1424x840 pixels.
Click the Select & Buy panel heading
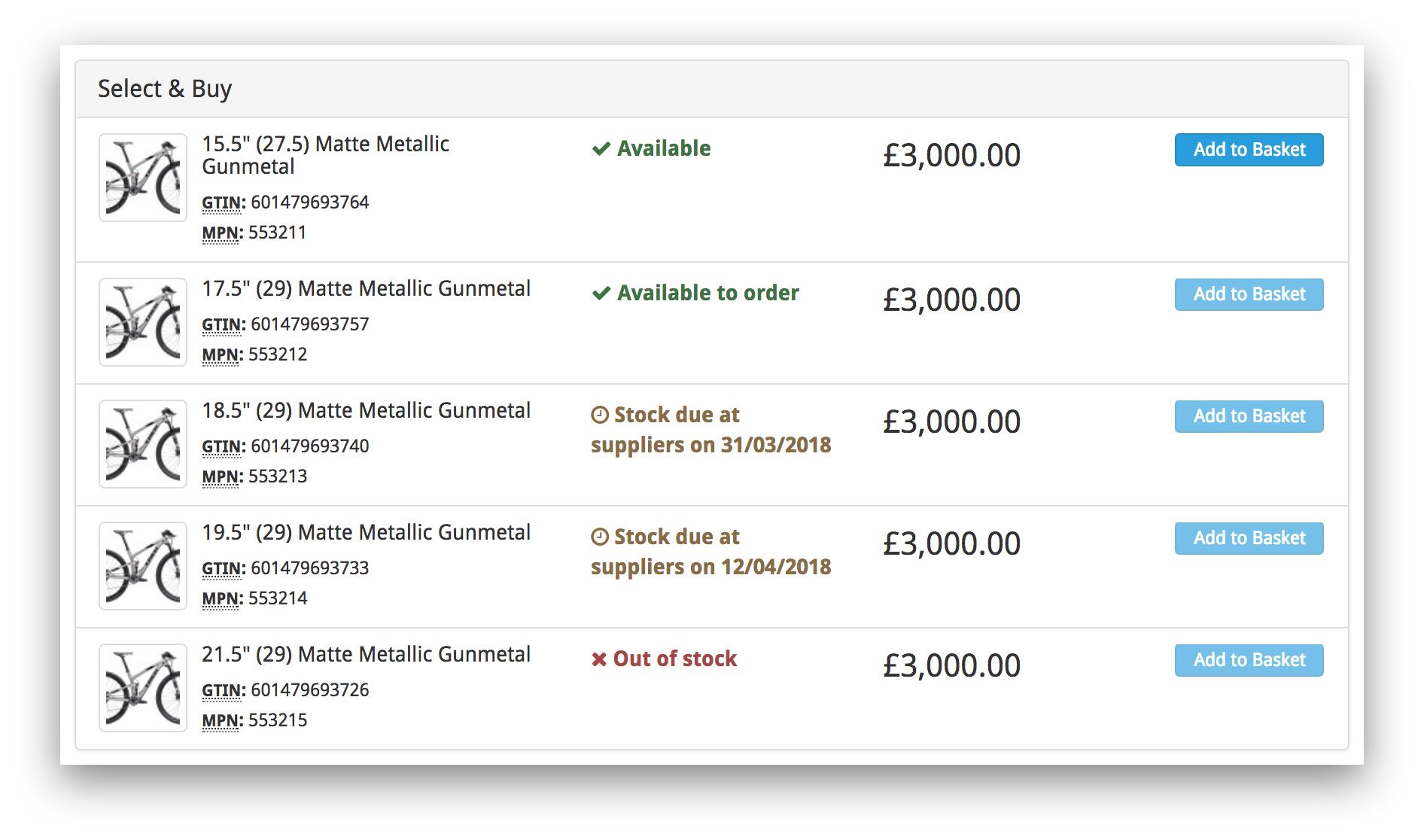pyautogui.click(x=165, y=89)
